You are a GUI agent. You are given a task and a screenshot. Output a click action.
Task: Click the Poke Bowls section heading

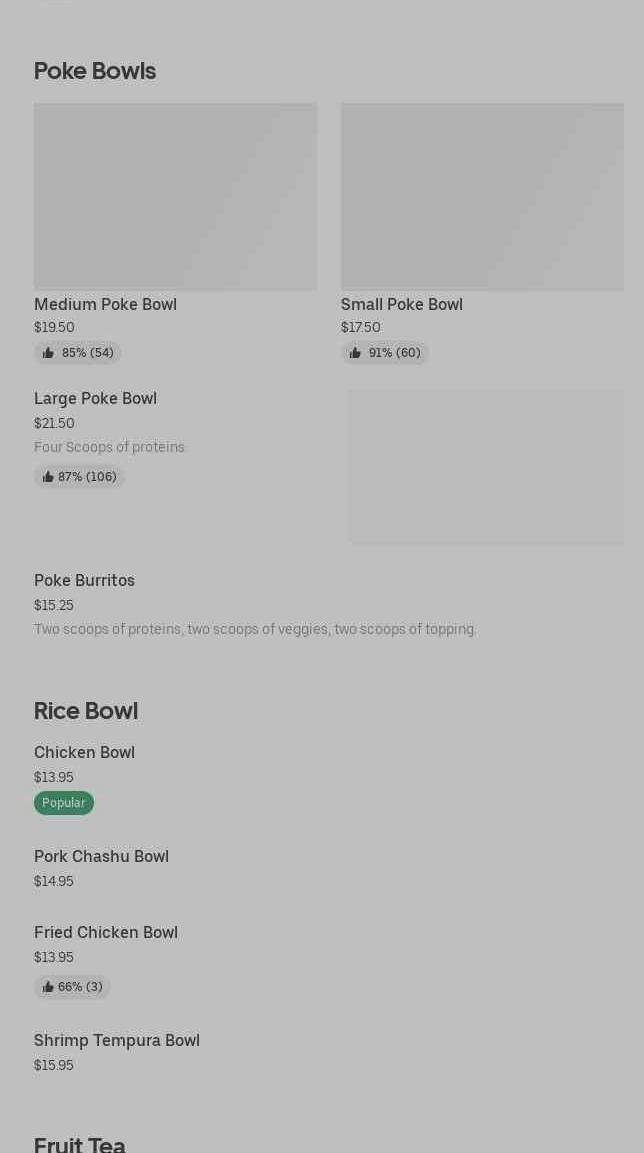95,71
